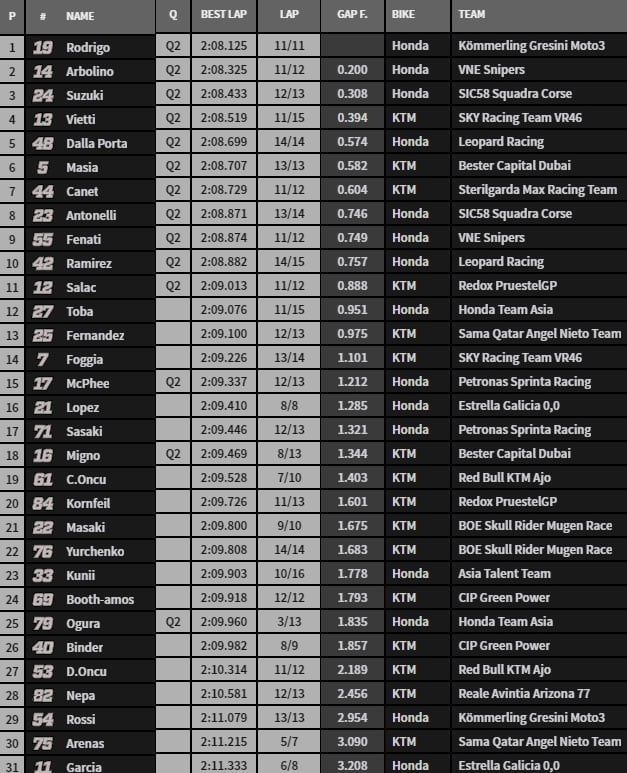Image resolution: width=627 pixels, height=773 pixels.
Task: Click the NAME column header
Action: (80, 16)
